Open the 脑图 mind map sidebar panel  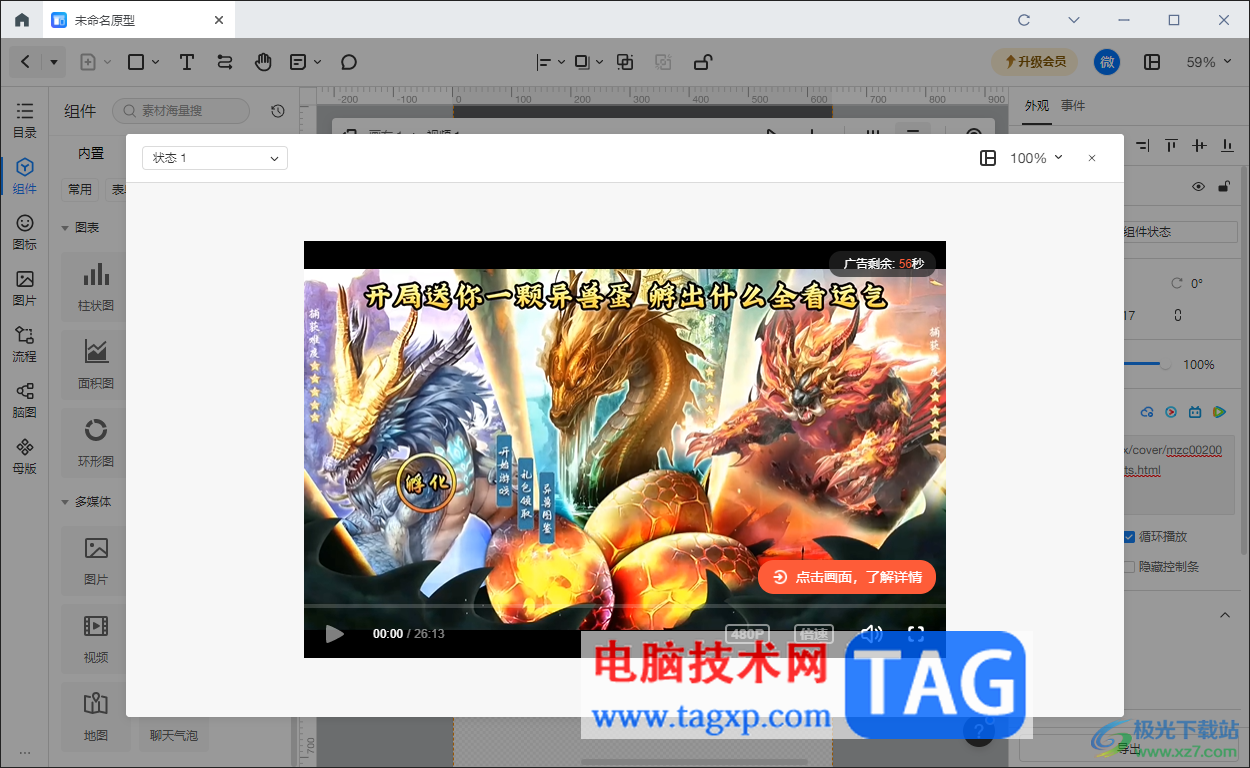click(x=25, y=400)
